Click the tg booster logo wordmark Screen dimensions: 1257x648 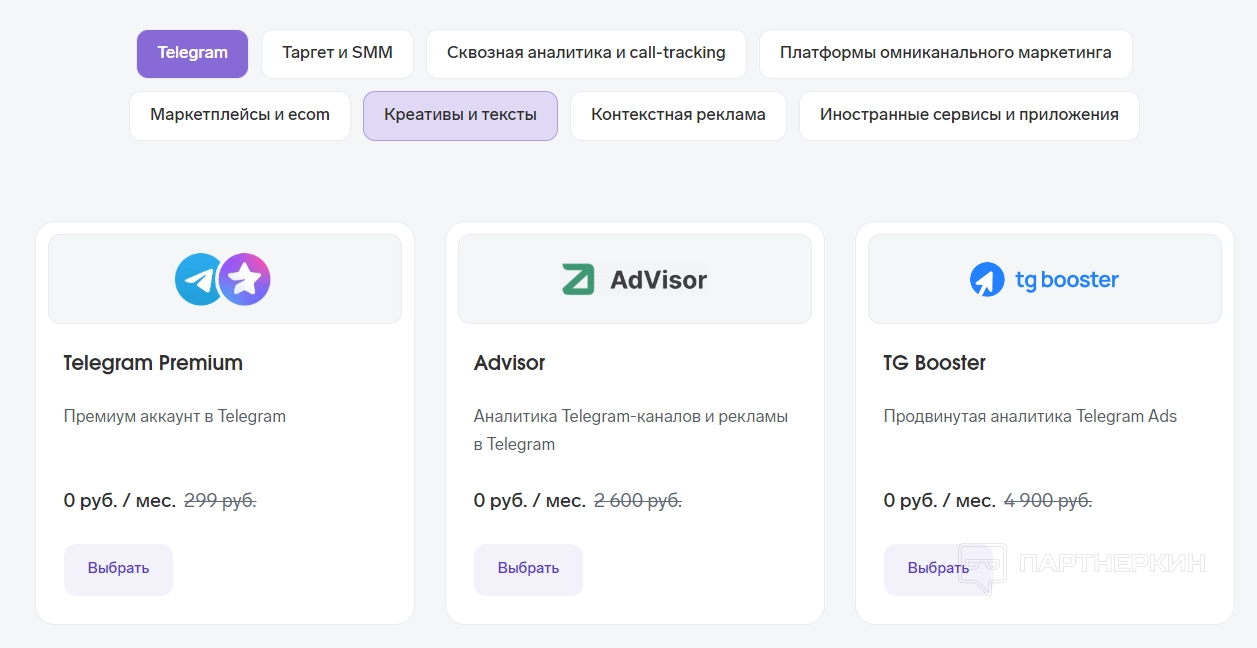(1067, 280)
